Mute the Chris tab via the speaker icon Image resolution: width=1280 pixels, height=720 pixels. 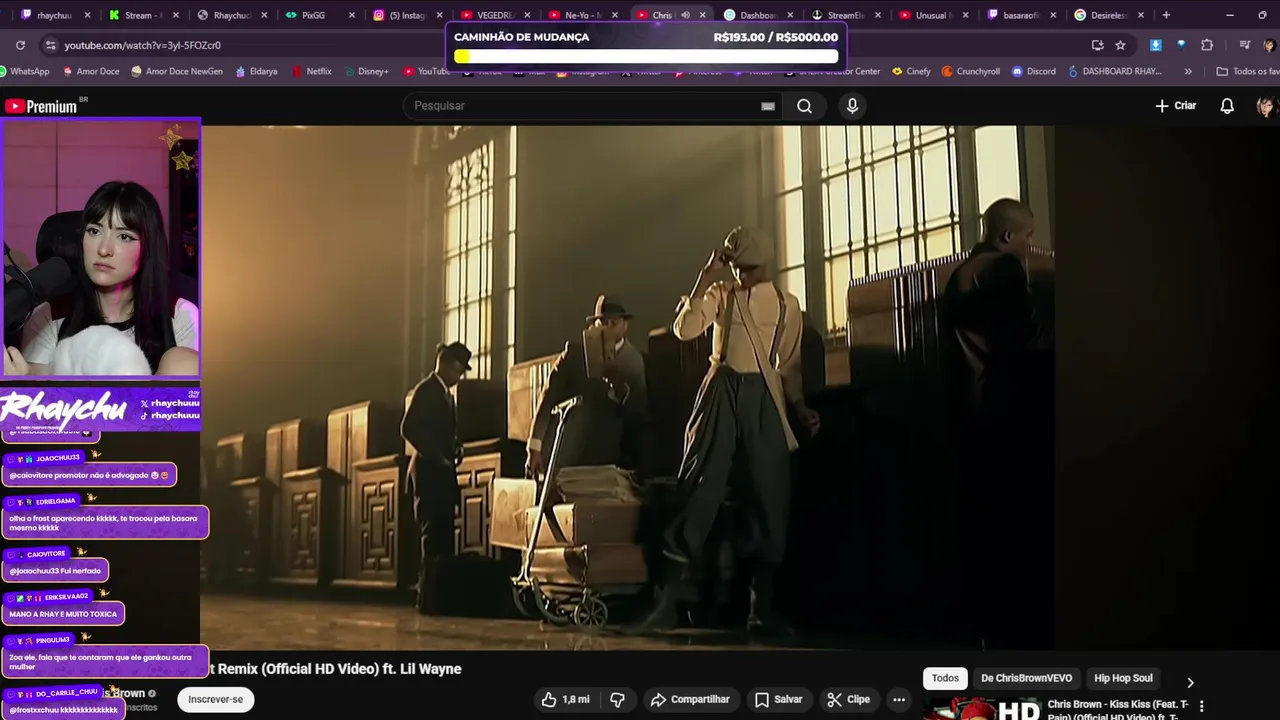[685, 15]
